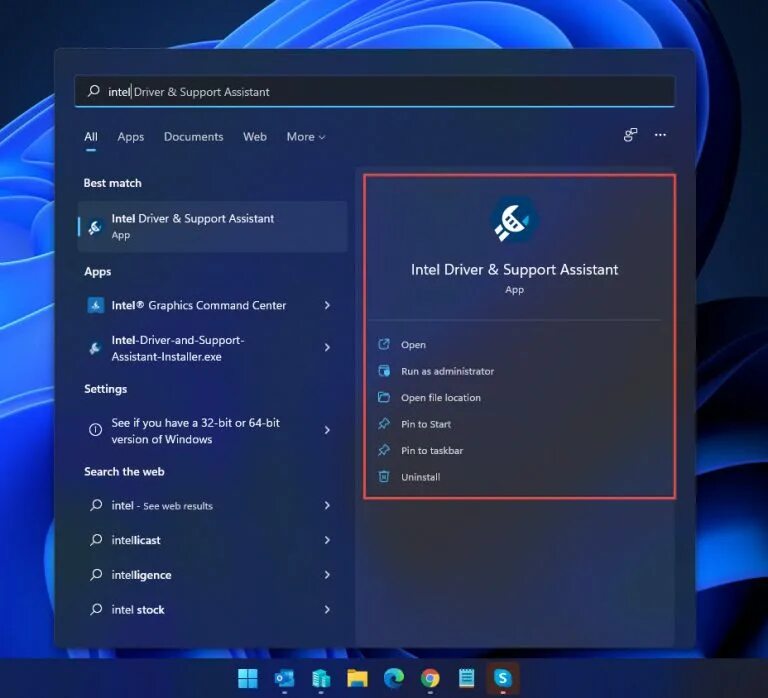Click the Uninstall trash icon
Viewport: 768px width, 698px height.
[384, 477]
